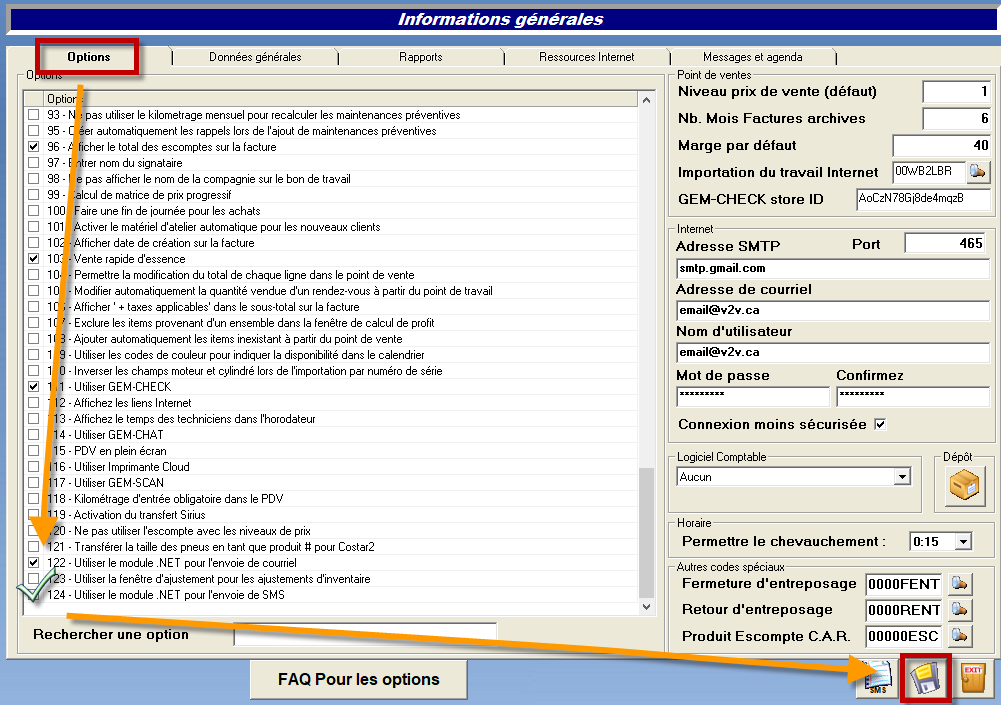Enable option 114 Utiliser GEM-CHAT
The width and height of the screenshot is (1001, 705).
[x=34, y=434]
